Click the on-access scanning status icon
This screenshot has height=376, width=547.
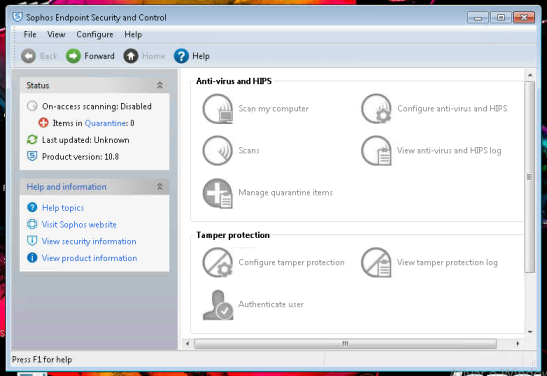coord(32,106)
